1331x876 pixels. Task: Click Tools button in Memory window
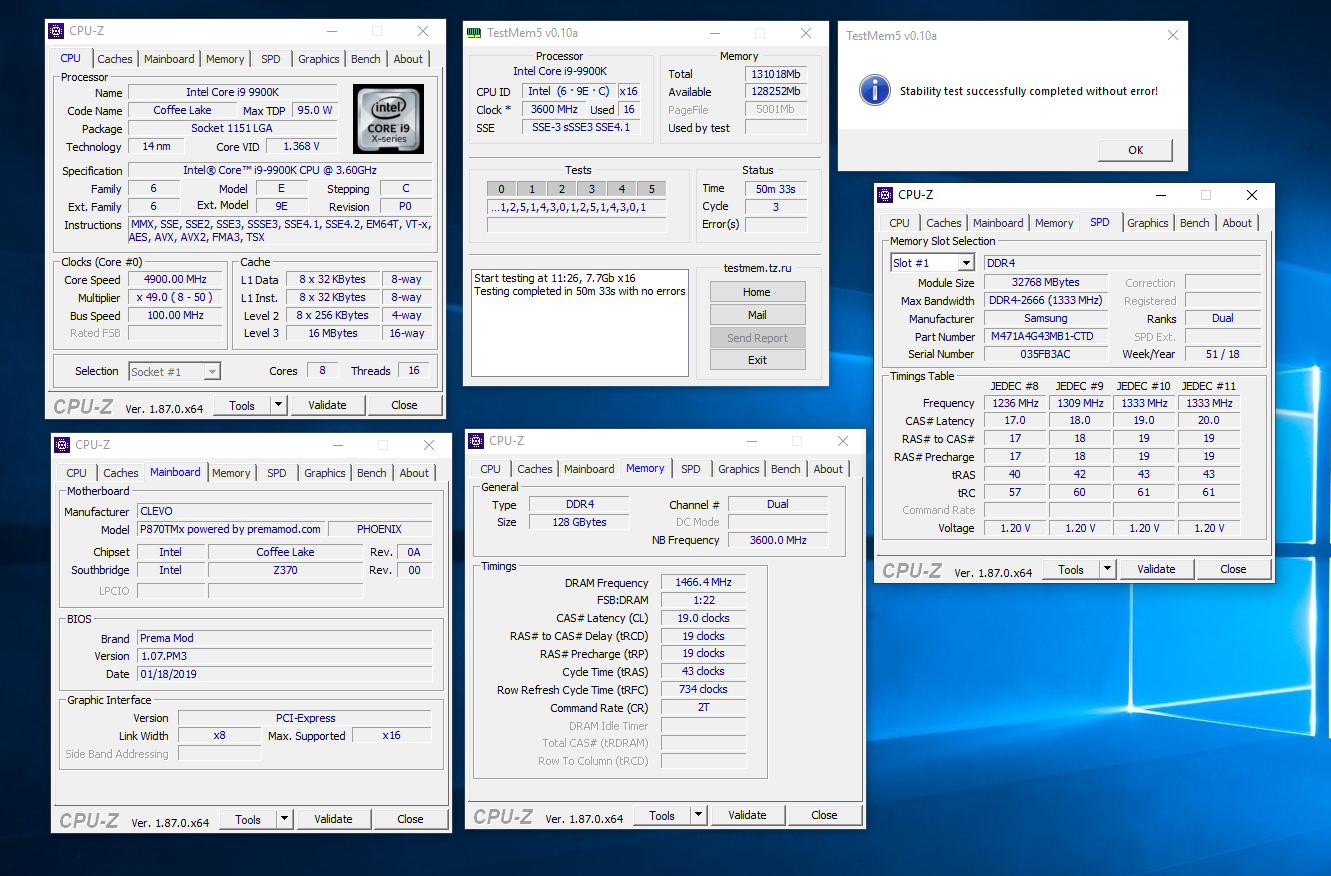(x=662, y=815)
